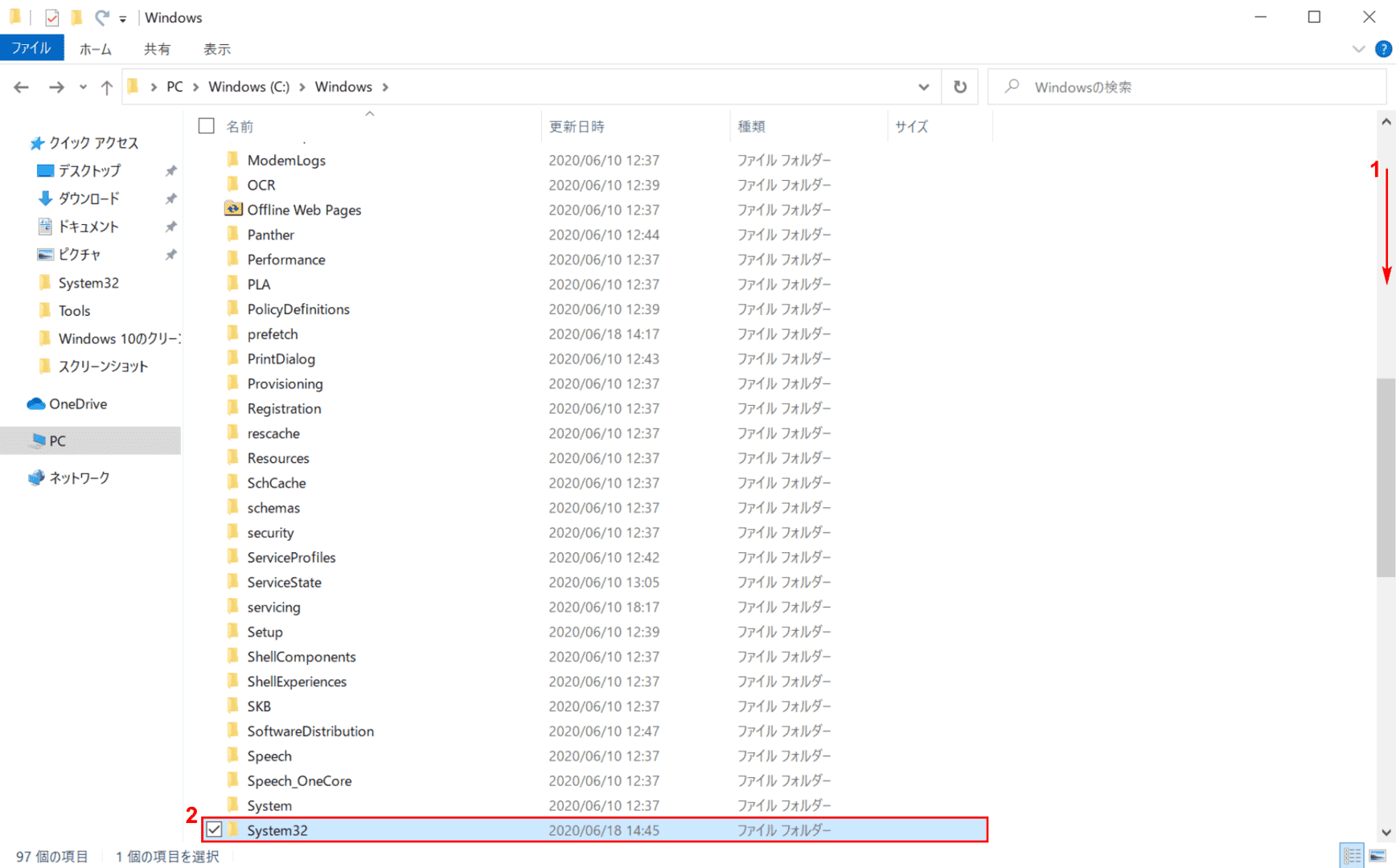
Task: Sort by 更新日時 column header
Action: [577, 126]
